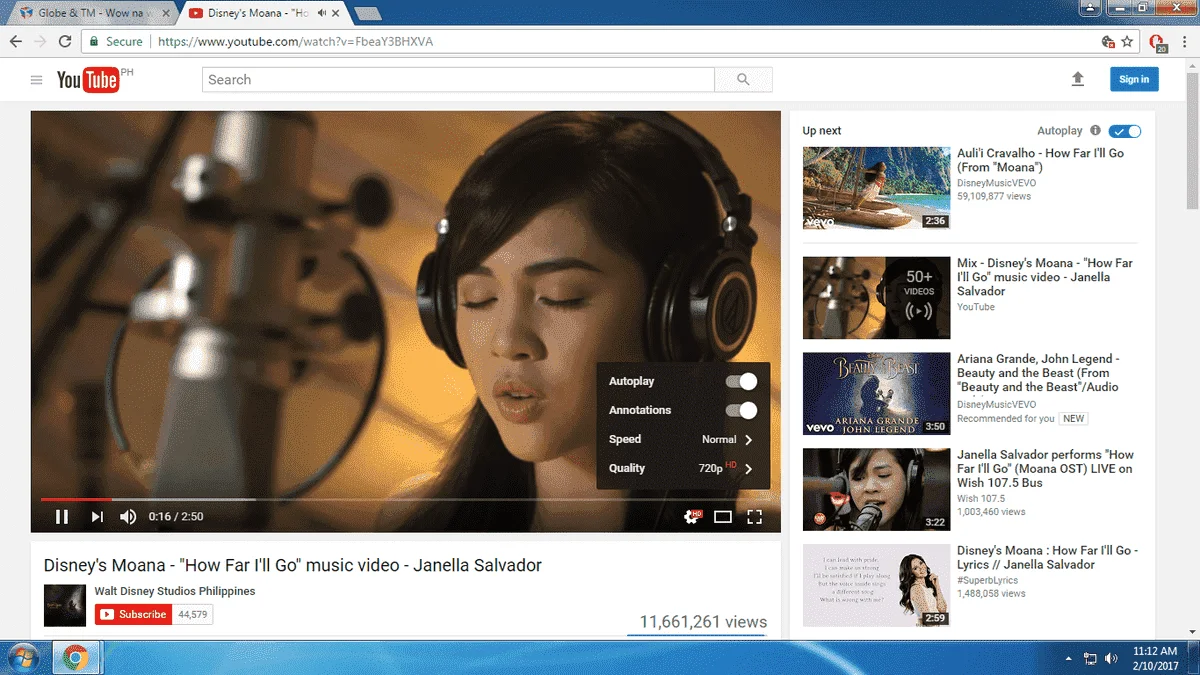1200x675 pixels.
Task: Open the Quality submenu
Action: pyautogui.click(x=683, y=468)
